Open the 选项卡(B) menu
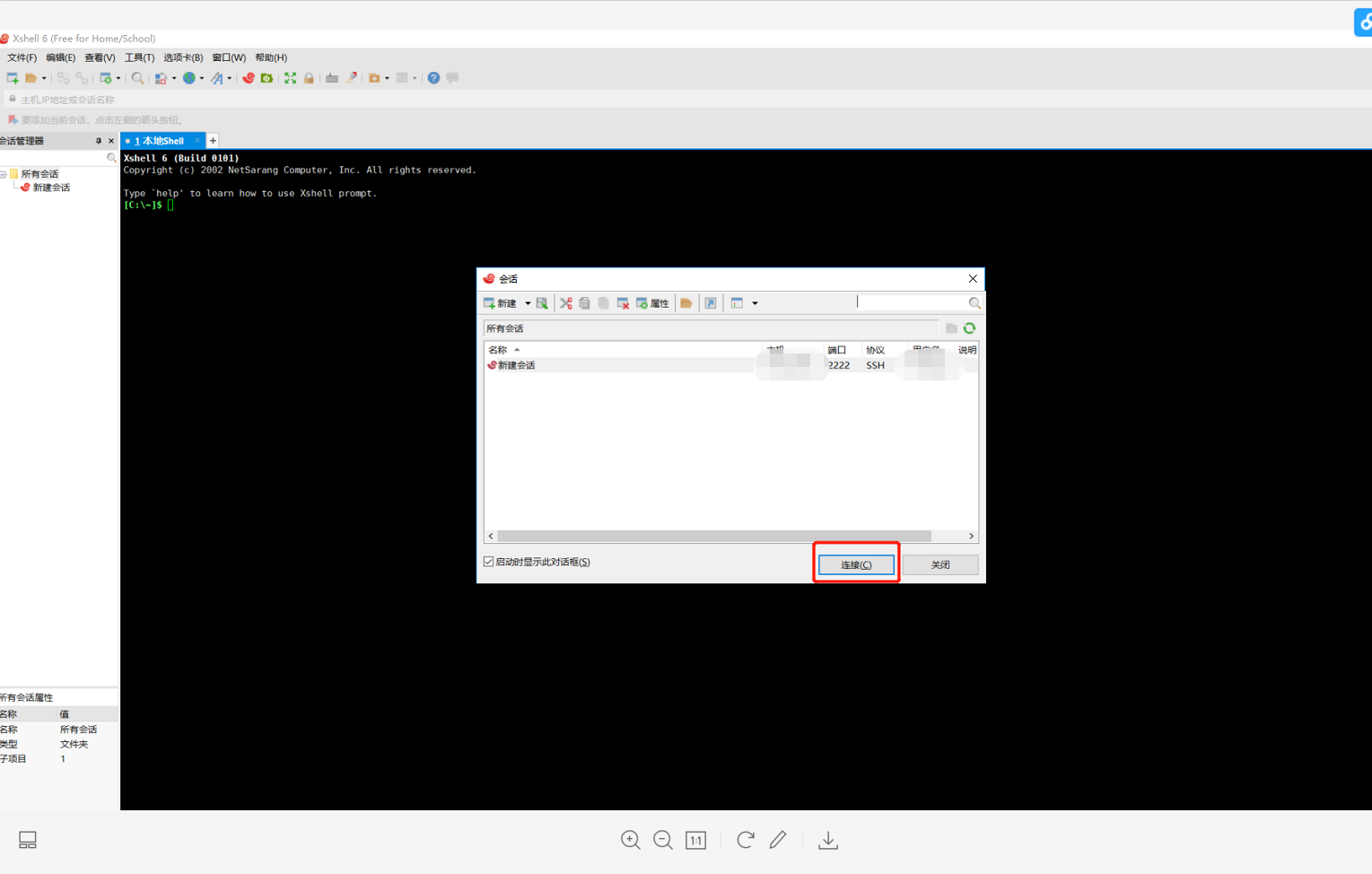 coord(183,57)
